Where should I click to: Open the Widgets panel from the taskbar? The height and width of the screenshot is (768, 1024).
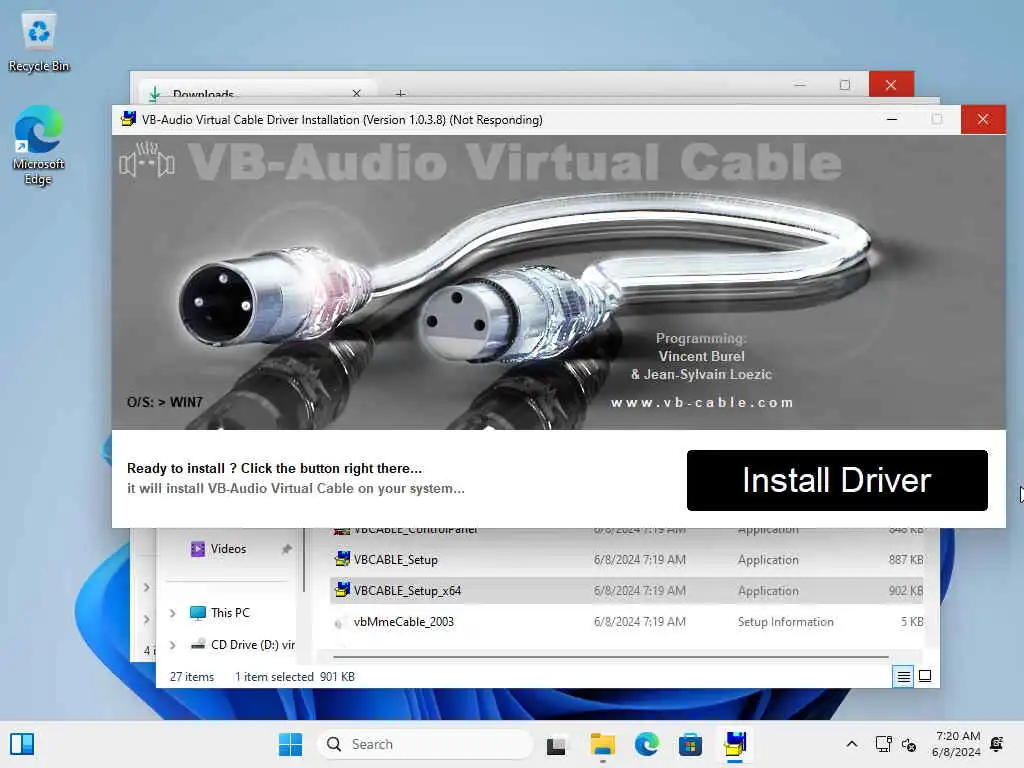click(x=22, y=744)
